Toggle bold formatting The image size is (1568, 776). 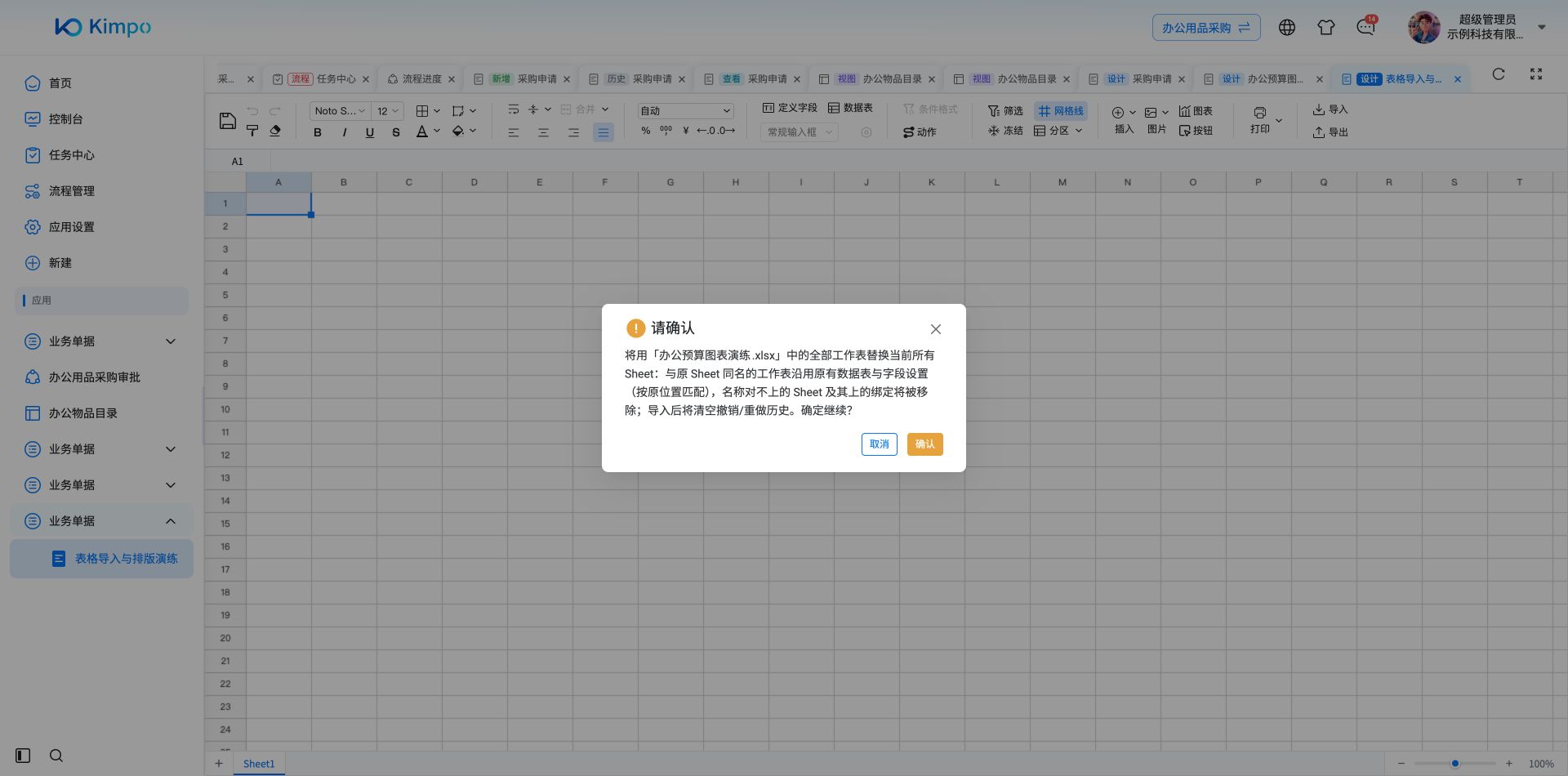318,132
